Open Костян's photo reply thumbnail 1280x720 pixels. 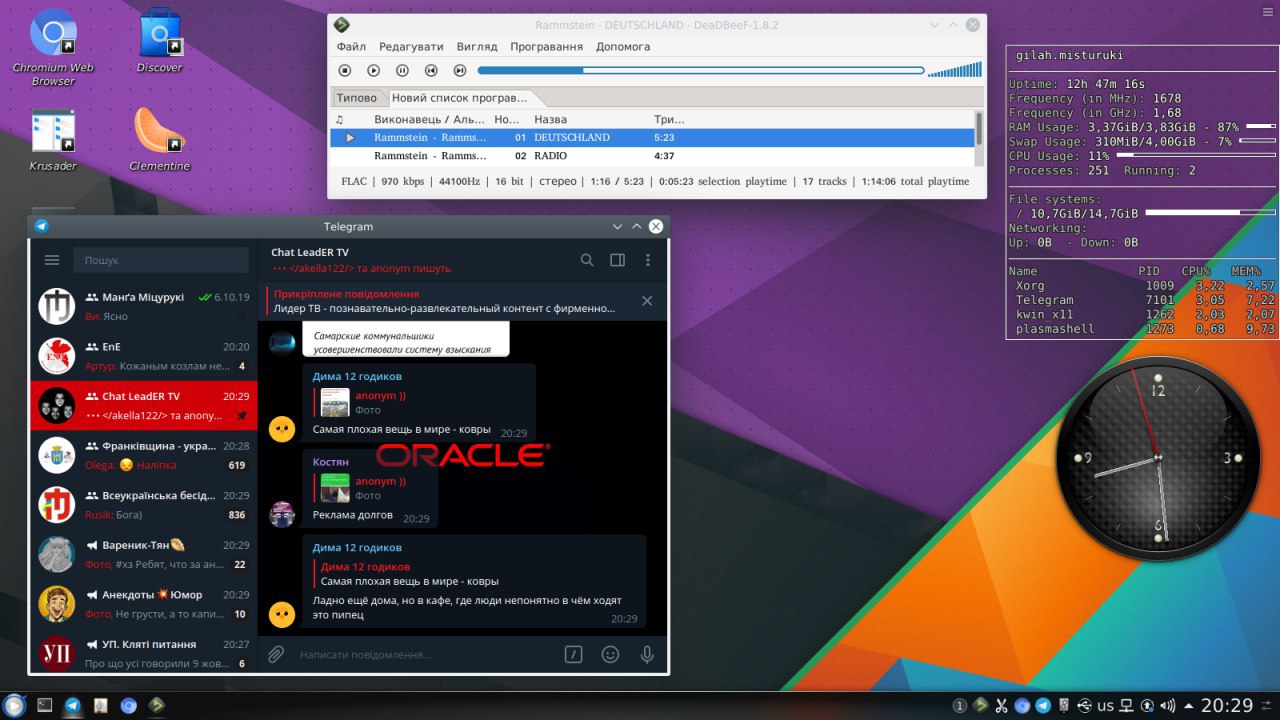[335, 488]
